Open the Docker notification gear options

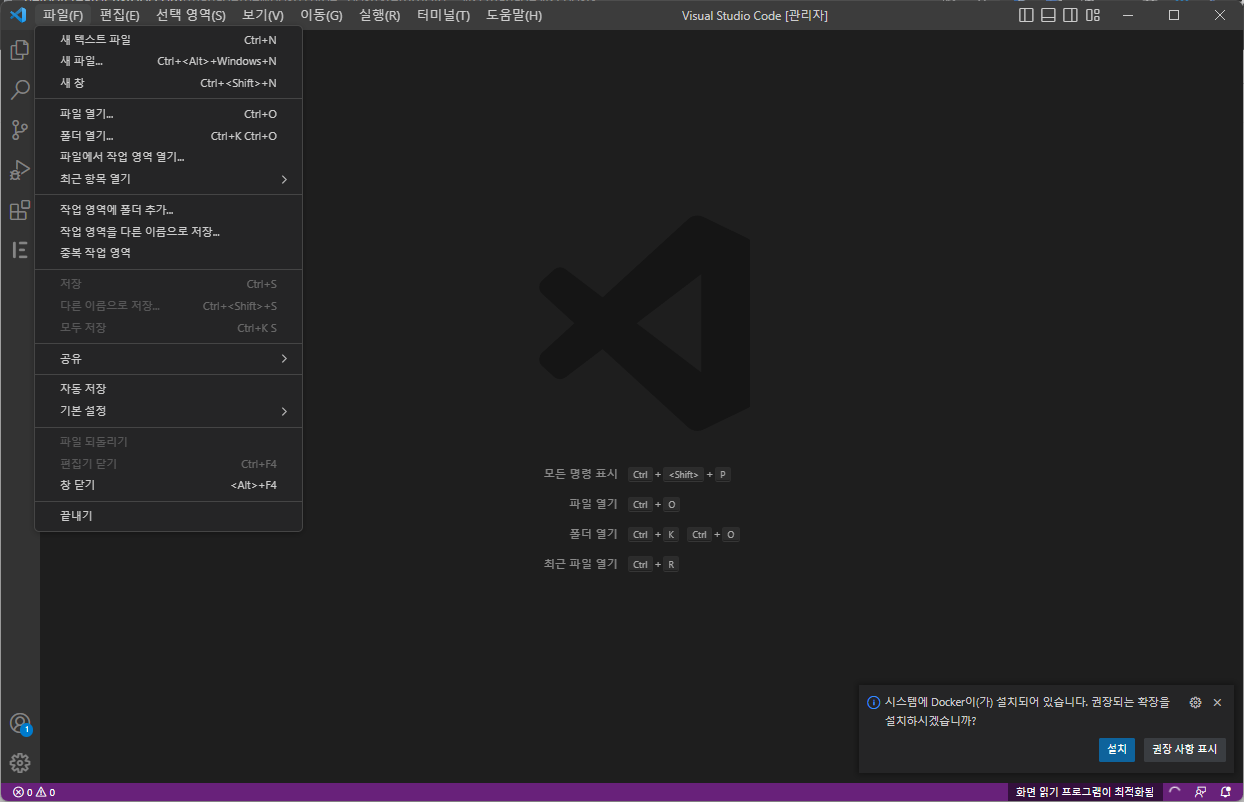tap(1195, 703)
